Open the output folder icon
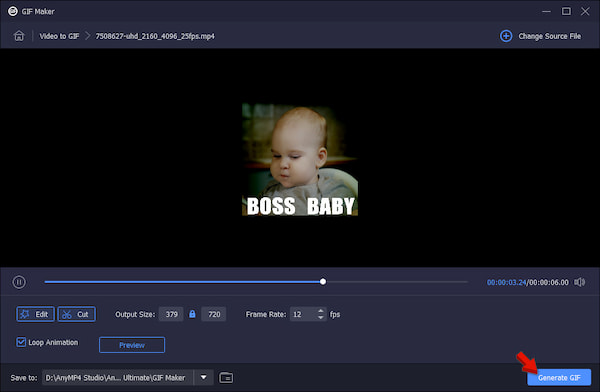 coord(226,378)
